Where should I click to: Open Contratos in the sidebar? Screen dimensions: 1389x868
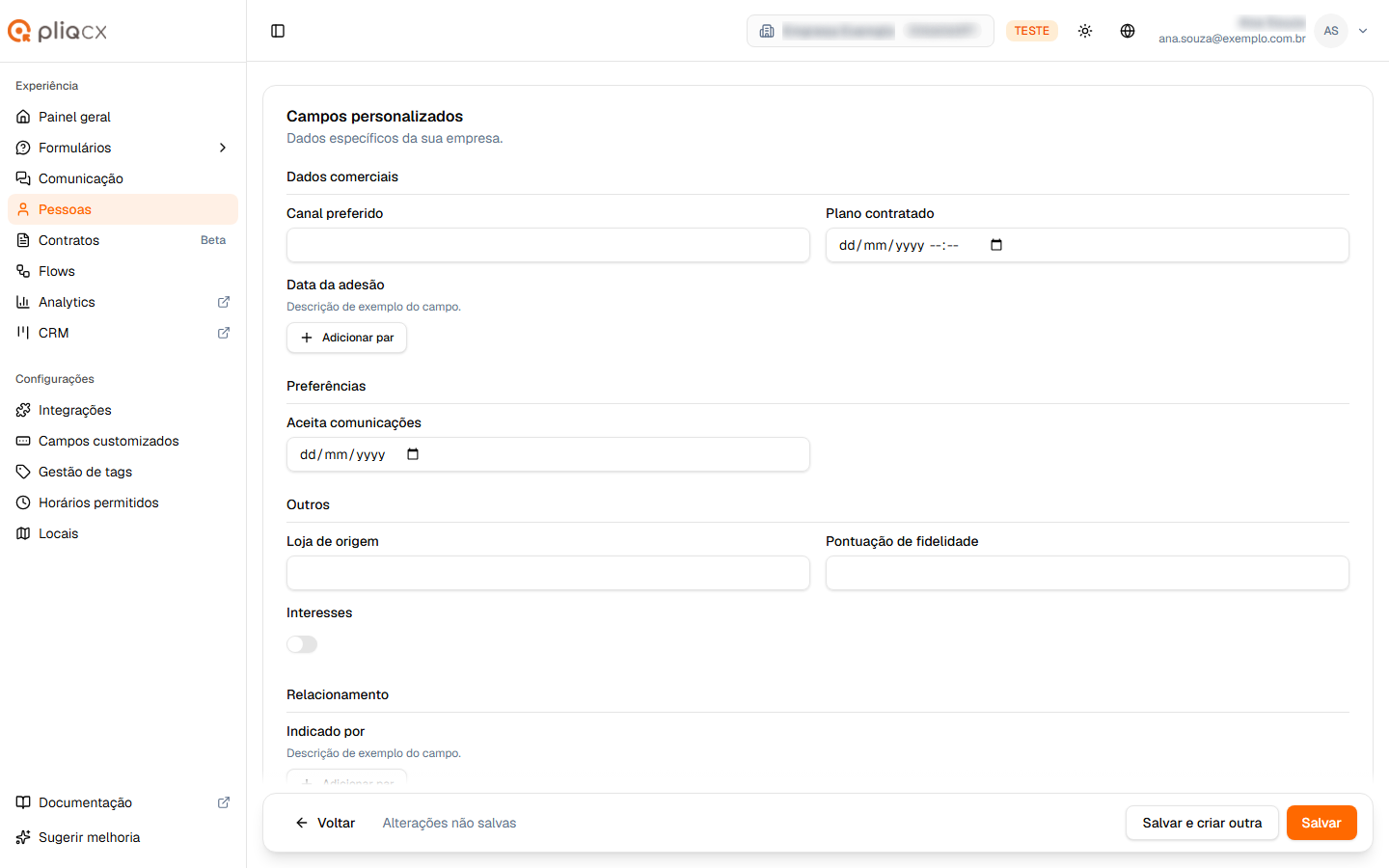[x=123, y=240]
